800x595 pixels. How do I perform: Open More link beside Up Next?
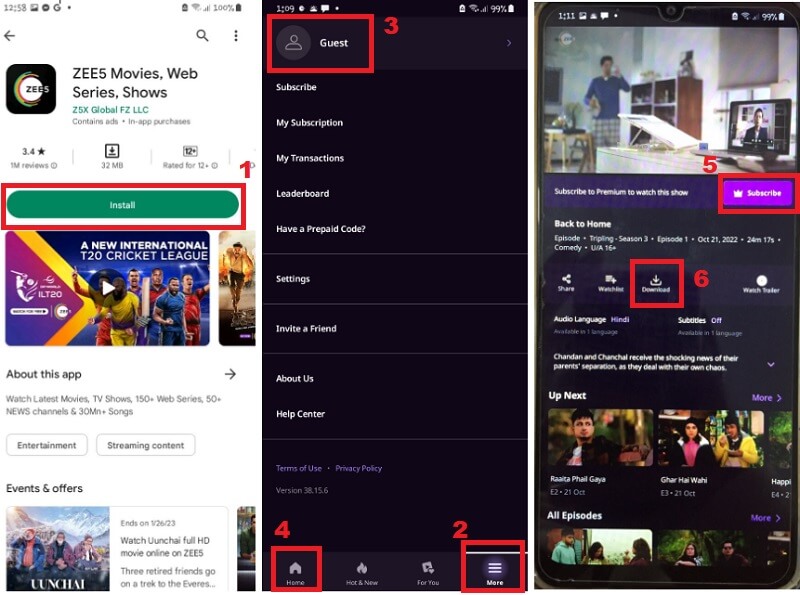(x=766, y=398)
